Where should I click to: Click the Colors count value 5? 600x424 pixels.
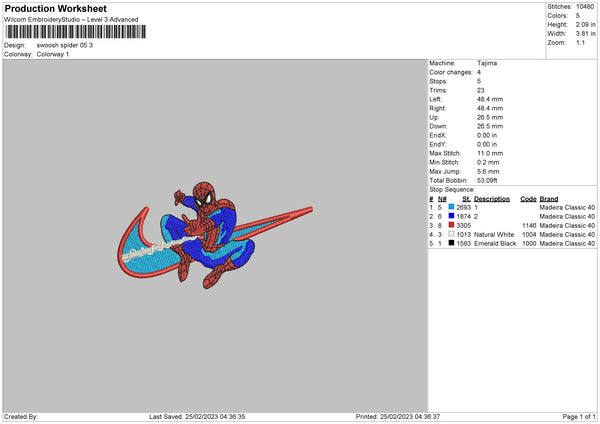tap(578, 16)
